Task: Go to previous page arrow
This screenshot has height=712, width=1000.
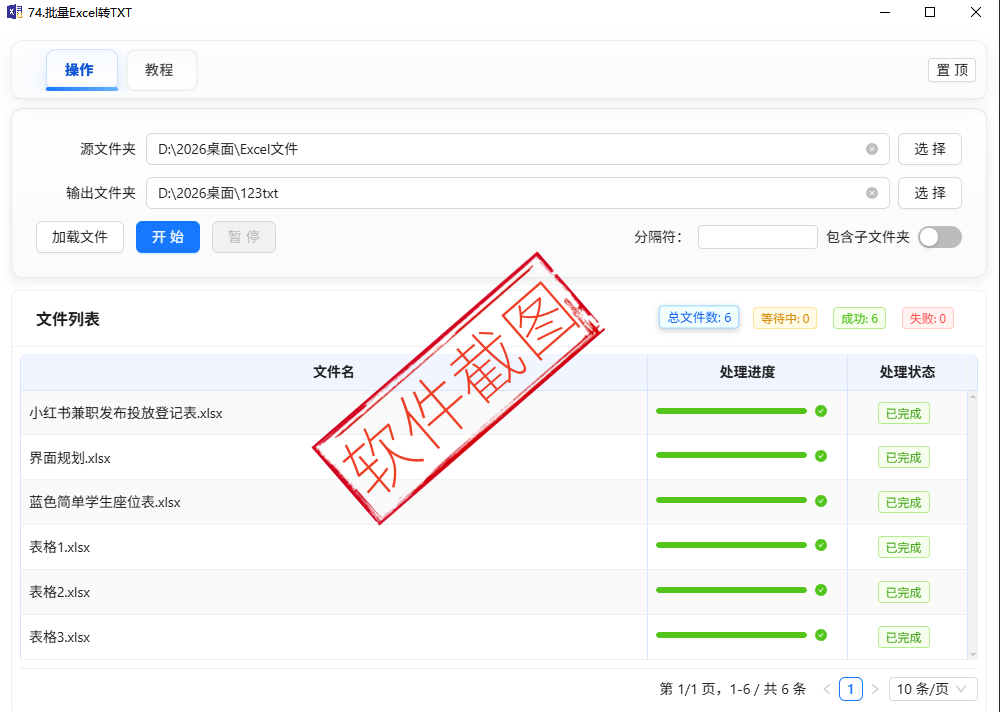Action: (827, 689)
